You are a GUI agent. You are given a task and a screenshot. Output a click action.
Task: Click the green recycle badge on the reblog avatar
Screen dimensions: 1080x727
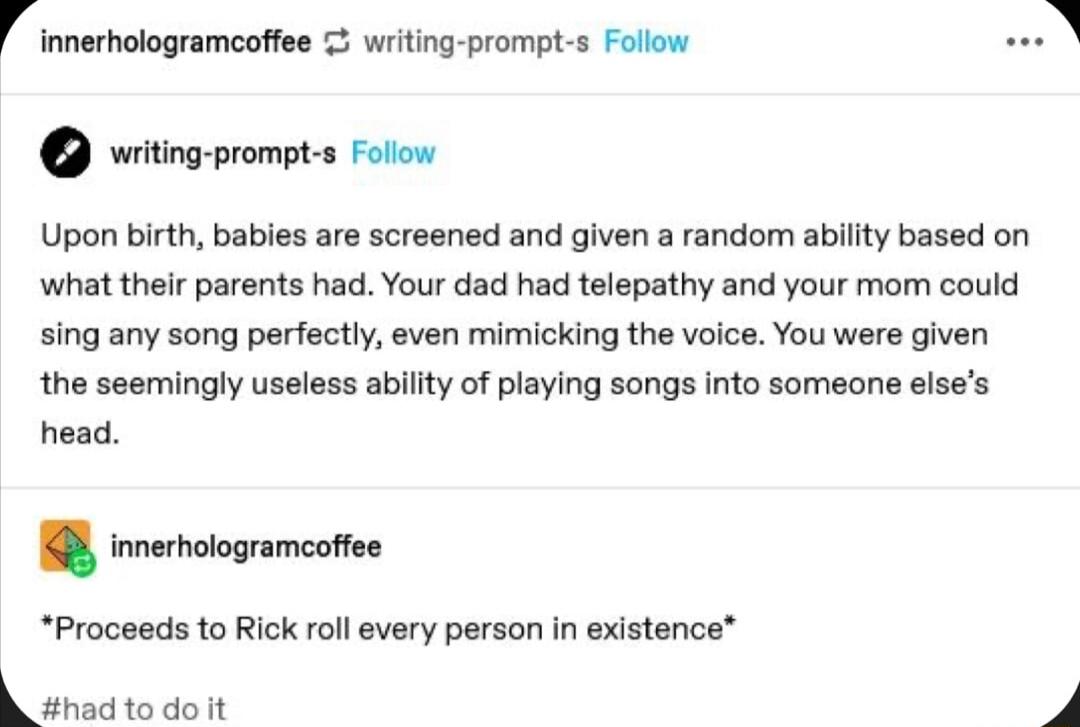(x=80, y=565)
